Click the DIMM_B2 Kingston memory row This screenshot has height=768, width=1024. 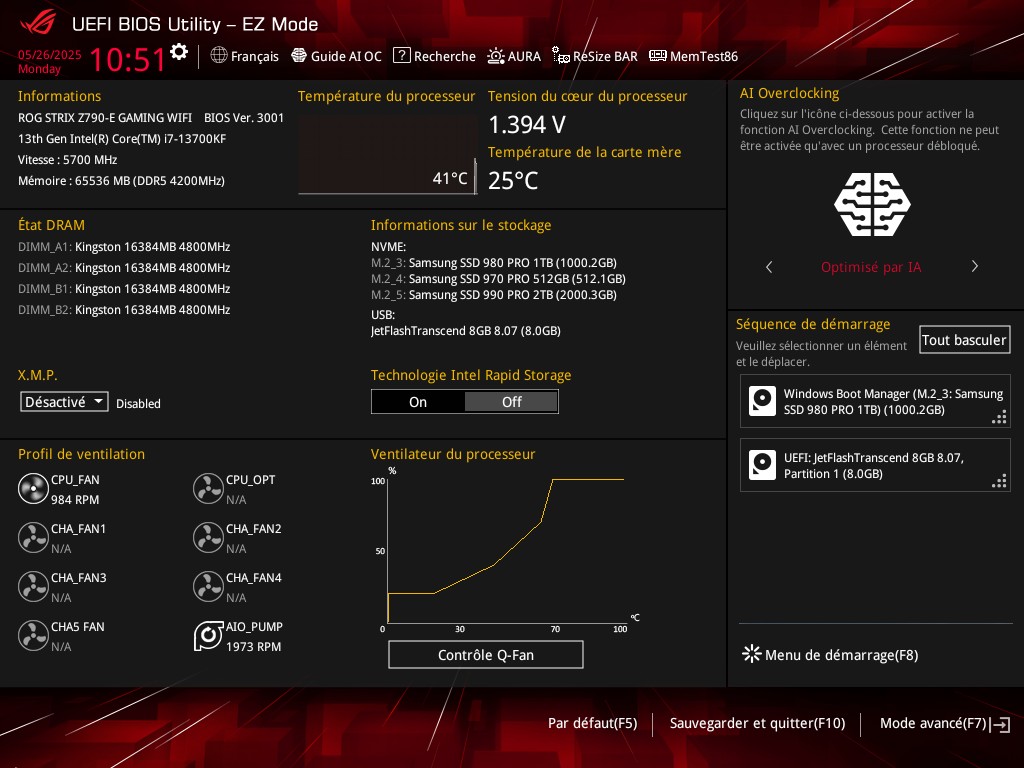[124, 310]
